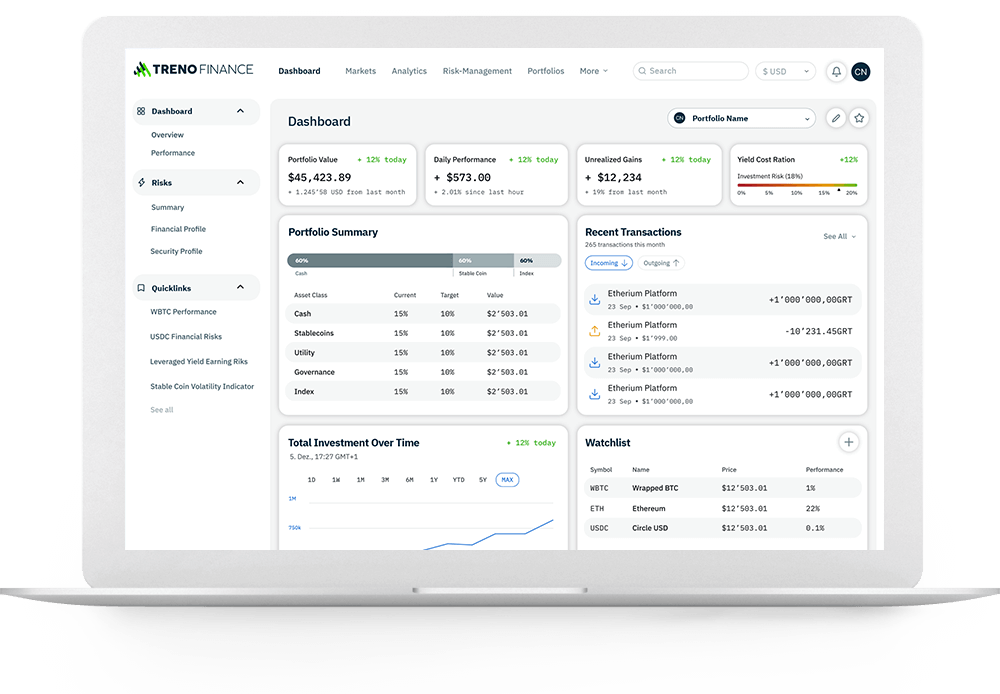This screenshot has width=1000, height=694.
Task: Open the $ USD currency dropdown
Action: click(784, 71)
